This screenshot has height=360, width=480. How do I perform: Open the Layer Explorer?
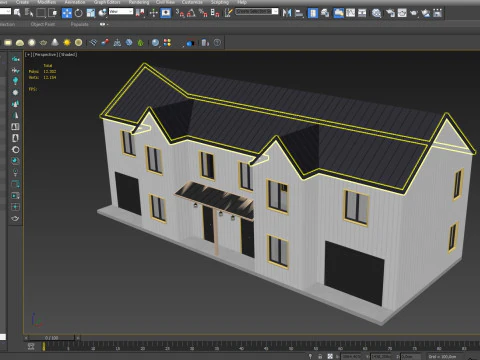(x=325, y=13)
